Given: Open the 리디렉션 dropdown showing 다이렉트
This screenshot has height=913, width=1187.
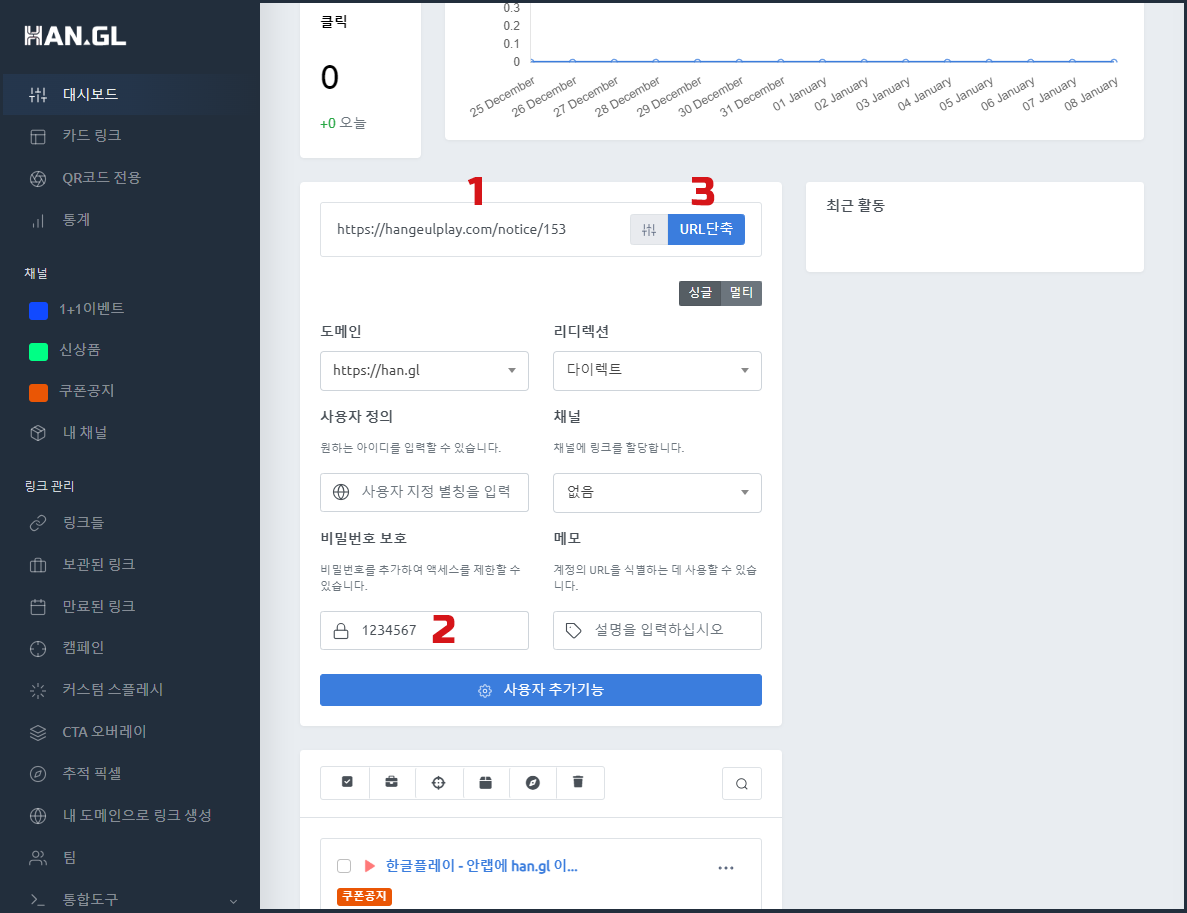Looking at the screenshot, I should pyautogui.click(x=657, y=371).
